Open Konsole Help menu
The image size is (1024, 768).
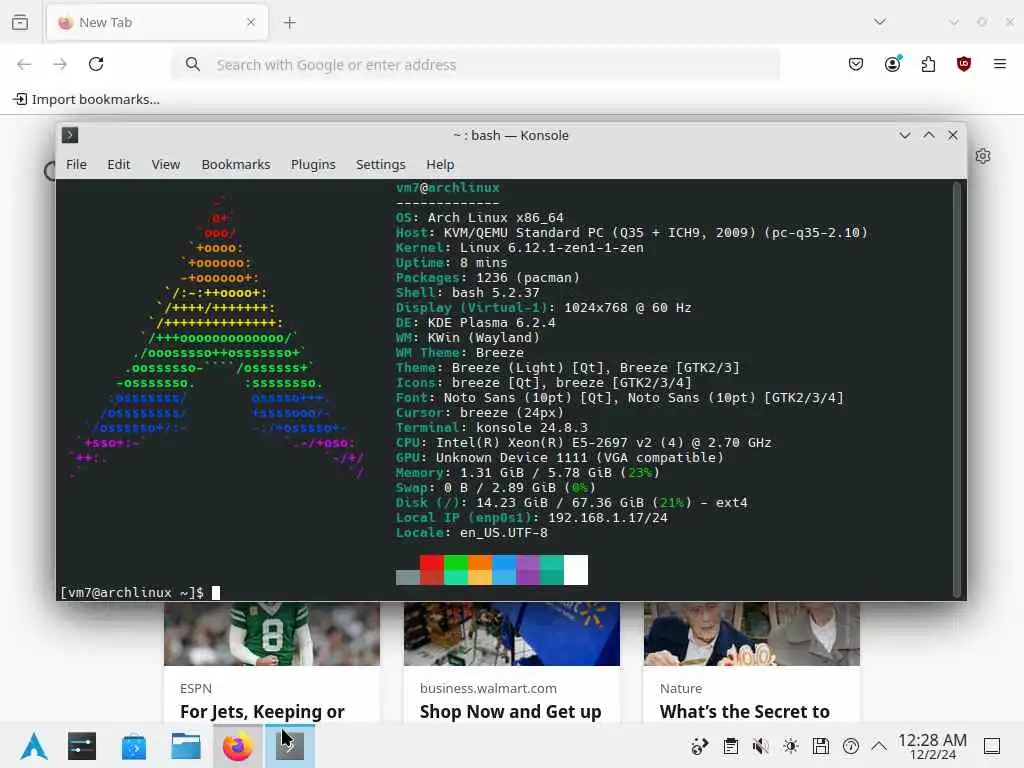click(440, 165)
